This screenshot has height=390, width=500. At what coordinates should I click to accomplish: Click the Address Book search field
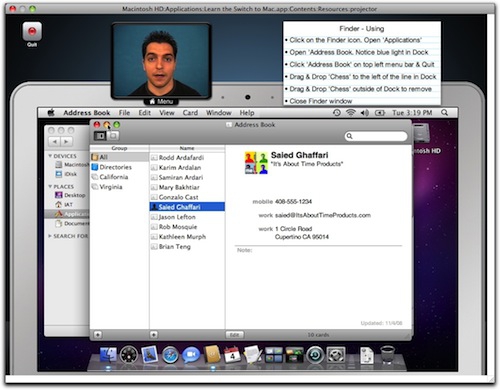pyautogui.click(x=376, y=136)
